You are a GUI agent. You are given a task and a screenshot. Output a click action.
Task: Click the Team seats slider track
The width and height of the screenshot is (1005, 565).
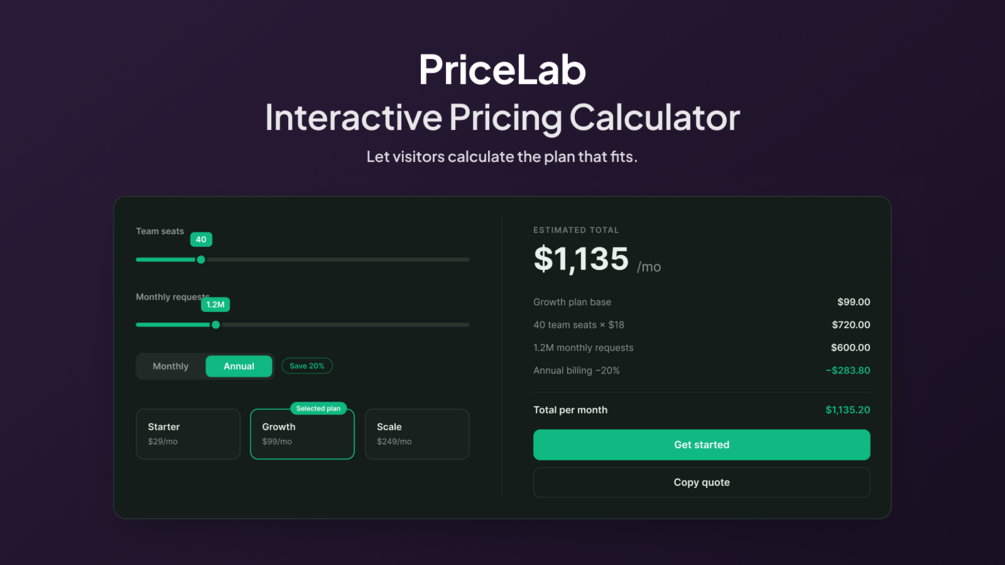tap(303, 259)
